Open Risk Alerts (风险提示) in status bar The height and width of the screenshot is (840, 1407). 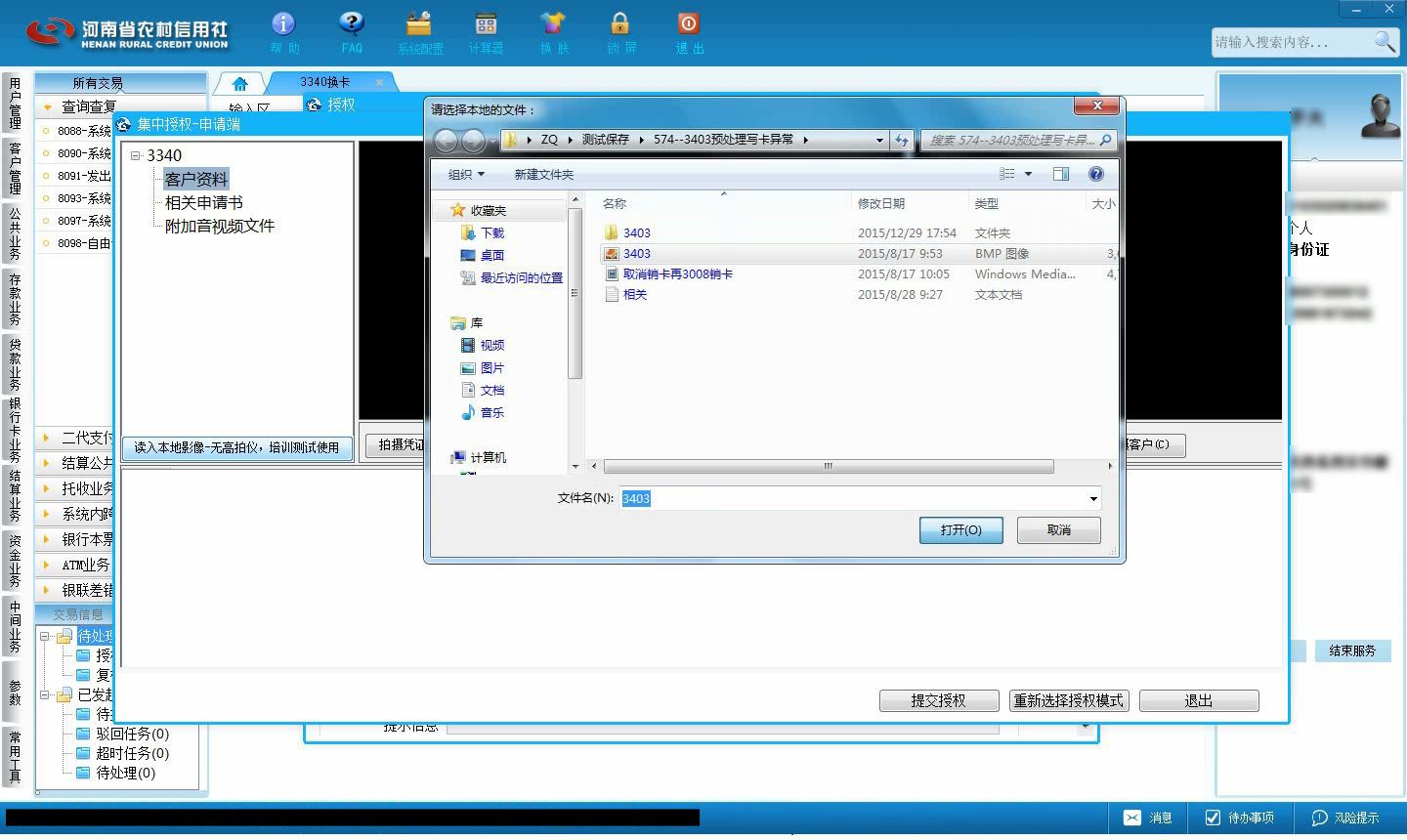point(1345,818)
